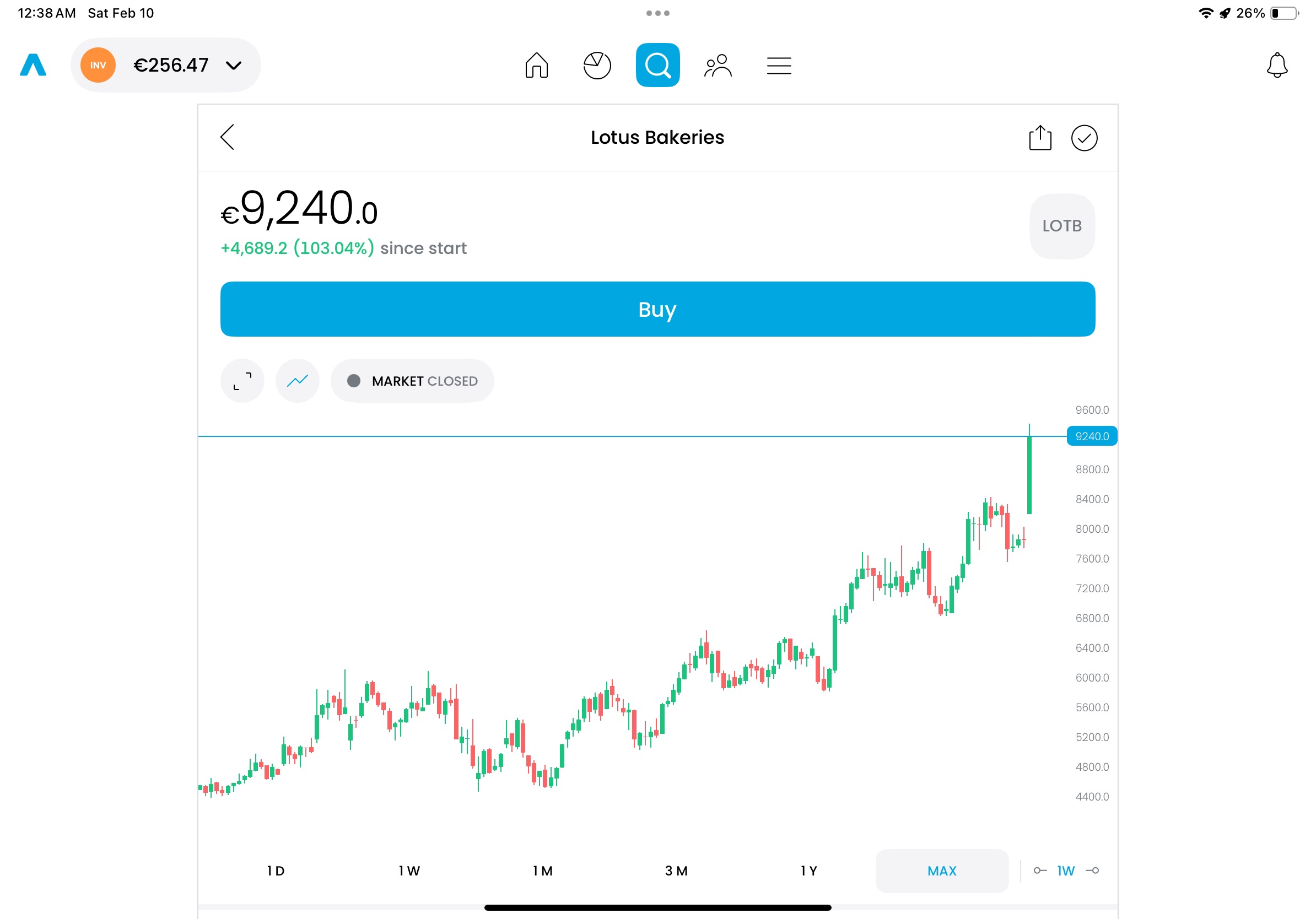
Task: Open the home tab icon
Action: [x=537, y=66]
